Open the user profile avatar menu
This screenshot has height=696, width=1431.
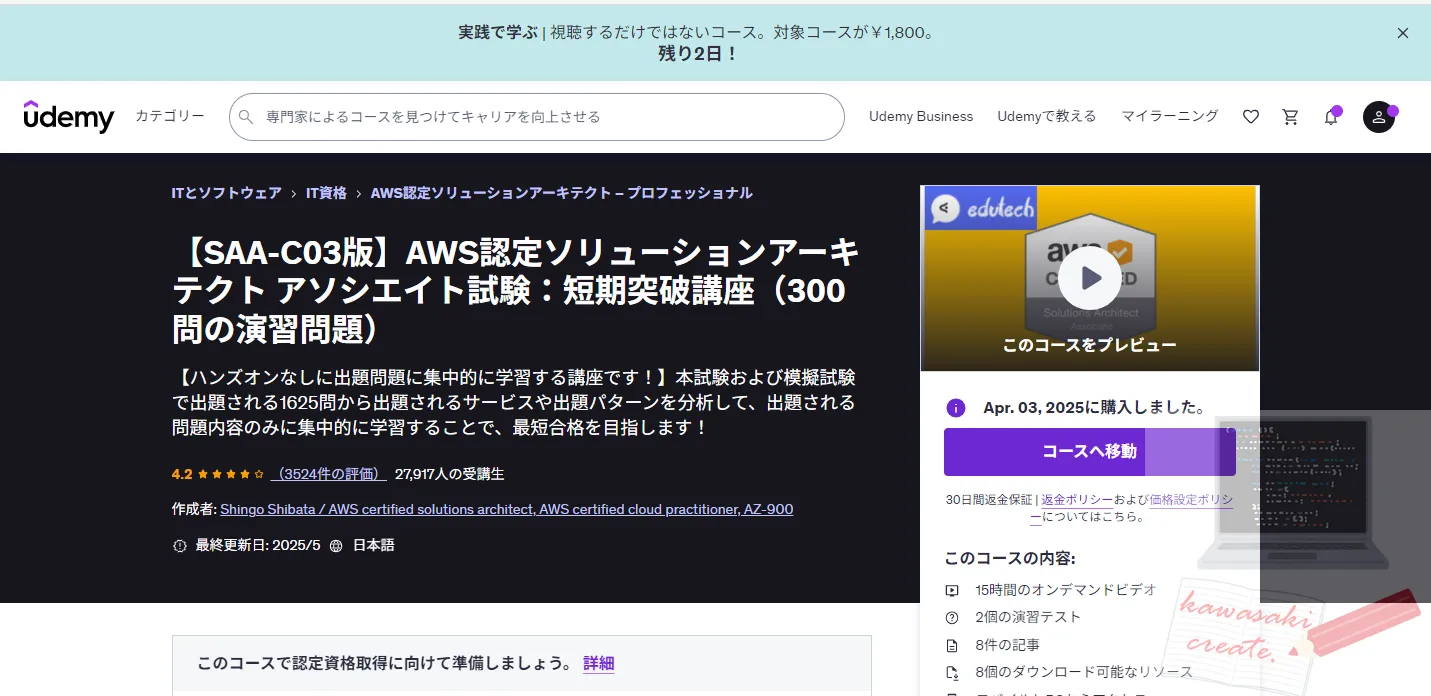pyautogui.click(x=1379, y=117)
